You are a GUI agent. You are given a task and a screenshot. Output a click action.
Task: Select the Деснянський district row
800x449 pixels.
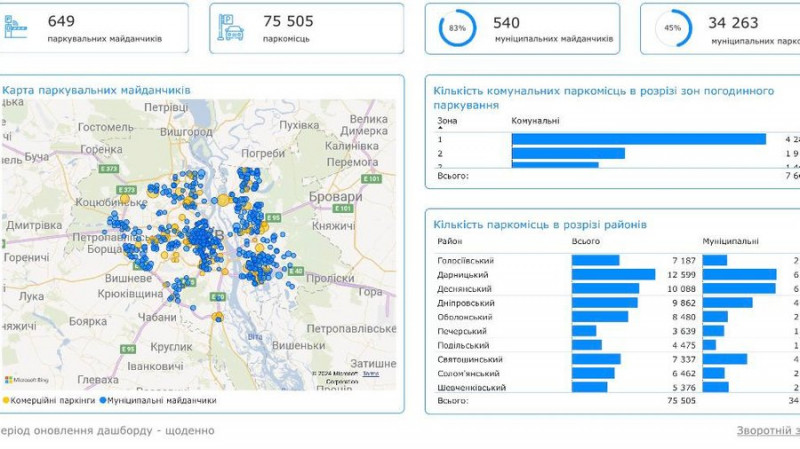[x=617, y=289]
